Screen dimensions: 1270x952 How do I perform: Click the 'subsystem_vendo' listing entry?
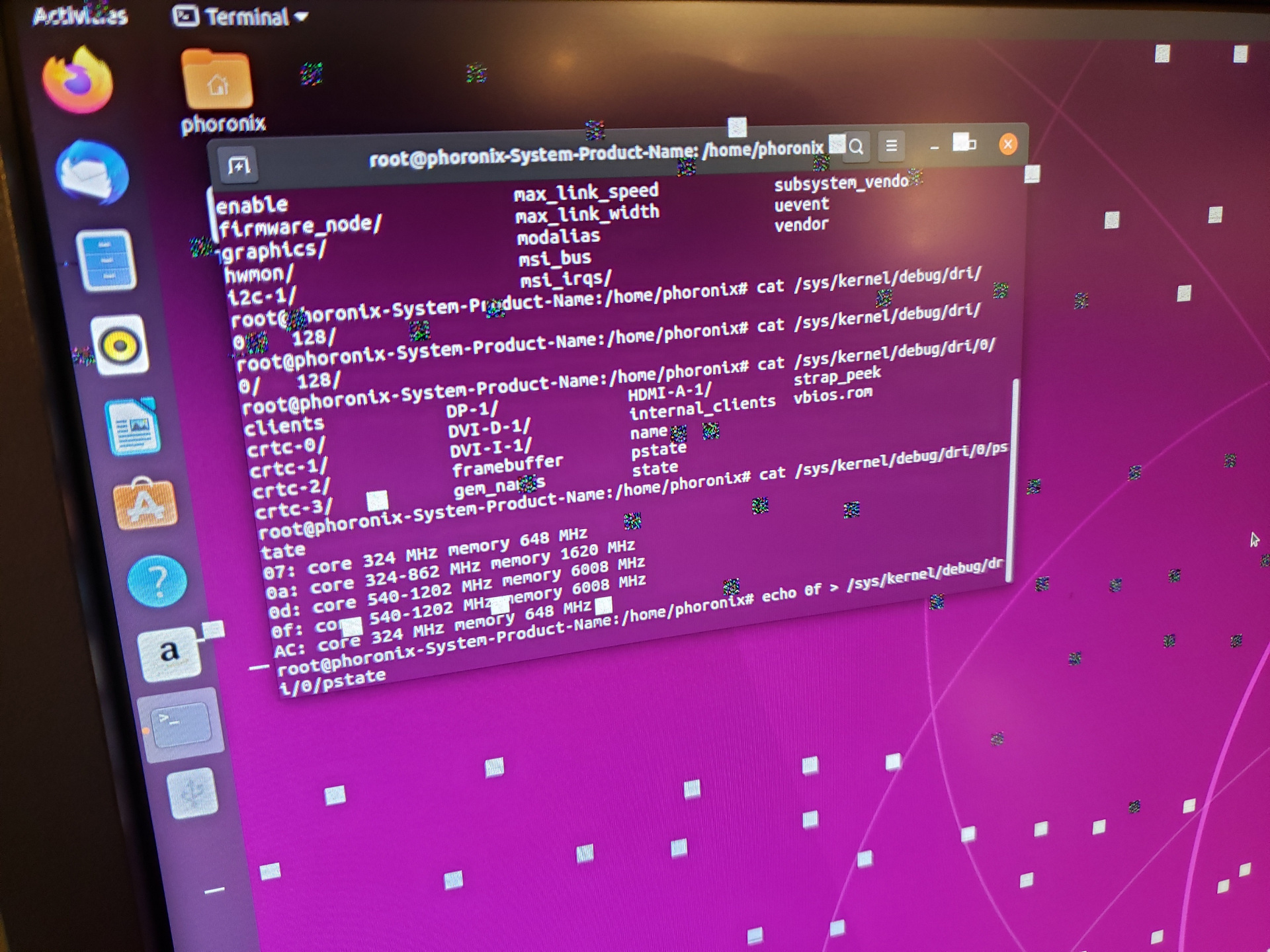[841, 182]
